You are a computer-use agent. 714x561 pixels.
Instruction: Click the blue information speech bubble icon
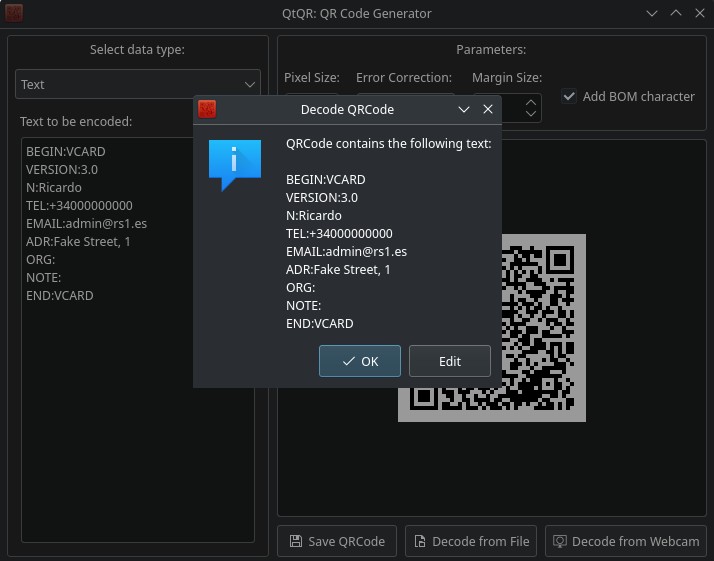[235, 165]
